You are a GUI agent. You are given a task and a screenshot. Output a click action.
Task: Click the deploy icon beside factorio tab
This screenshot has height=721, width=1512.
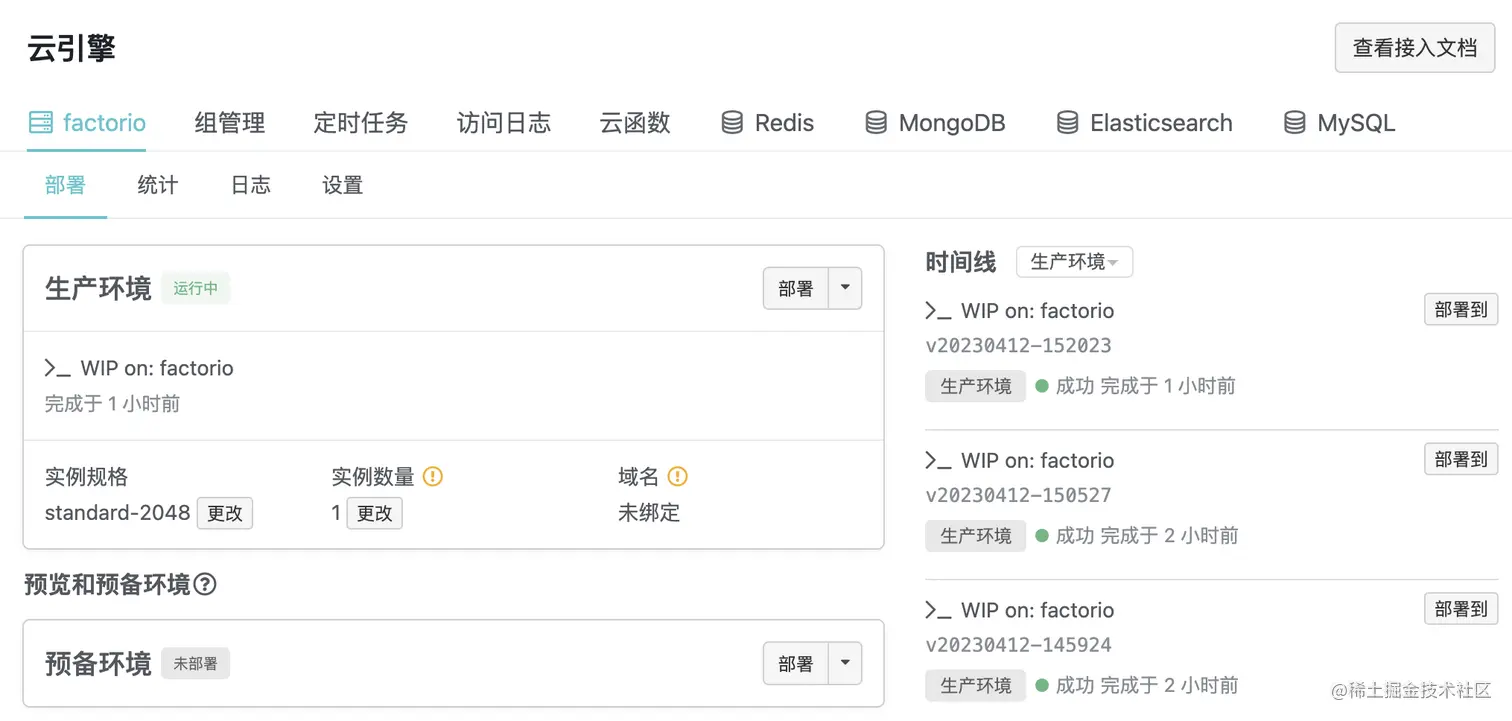[40, 122]
